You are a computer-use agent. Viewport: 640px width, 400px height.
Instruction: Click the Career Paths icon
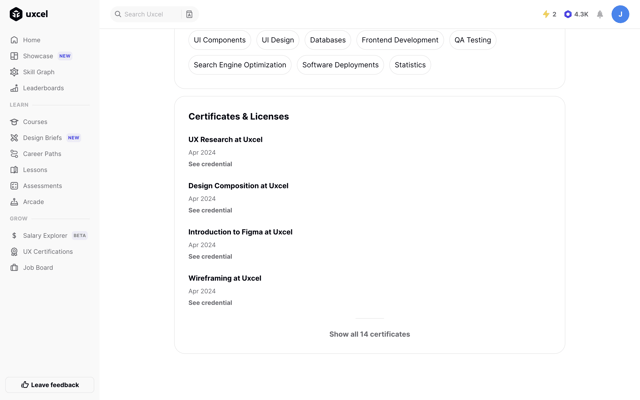14,153
